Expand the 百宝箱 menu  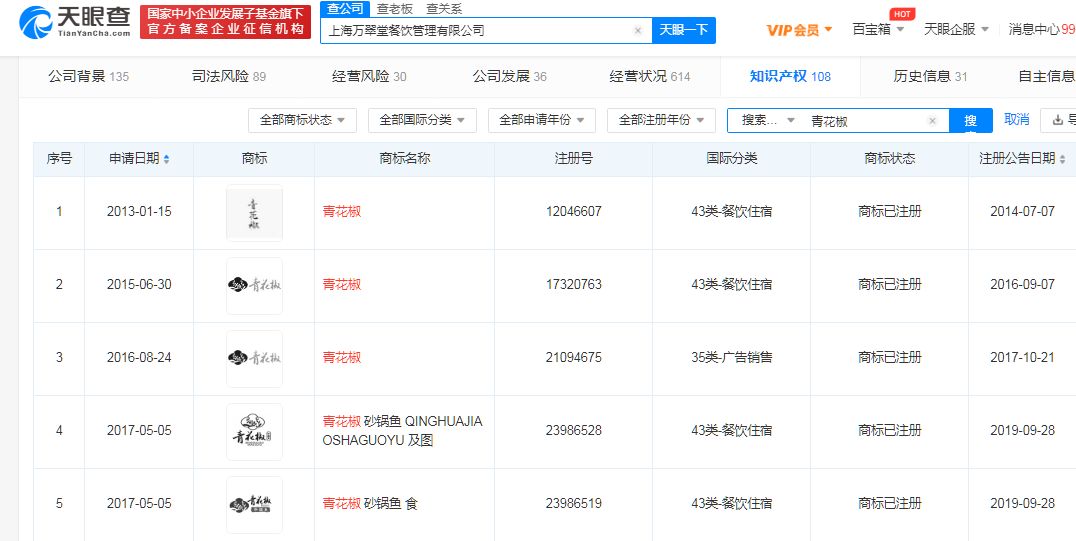878,30
